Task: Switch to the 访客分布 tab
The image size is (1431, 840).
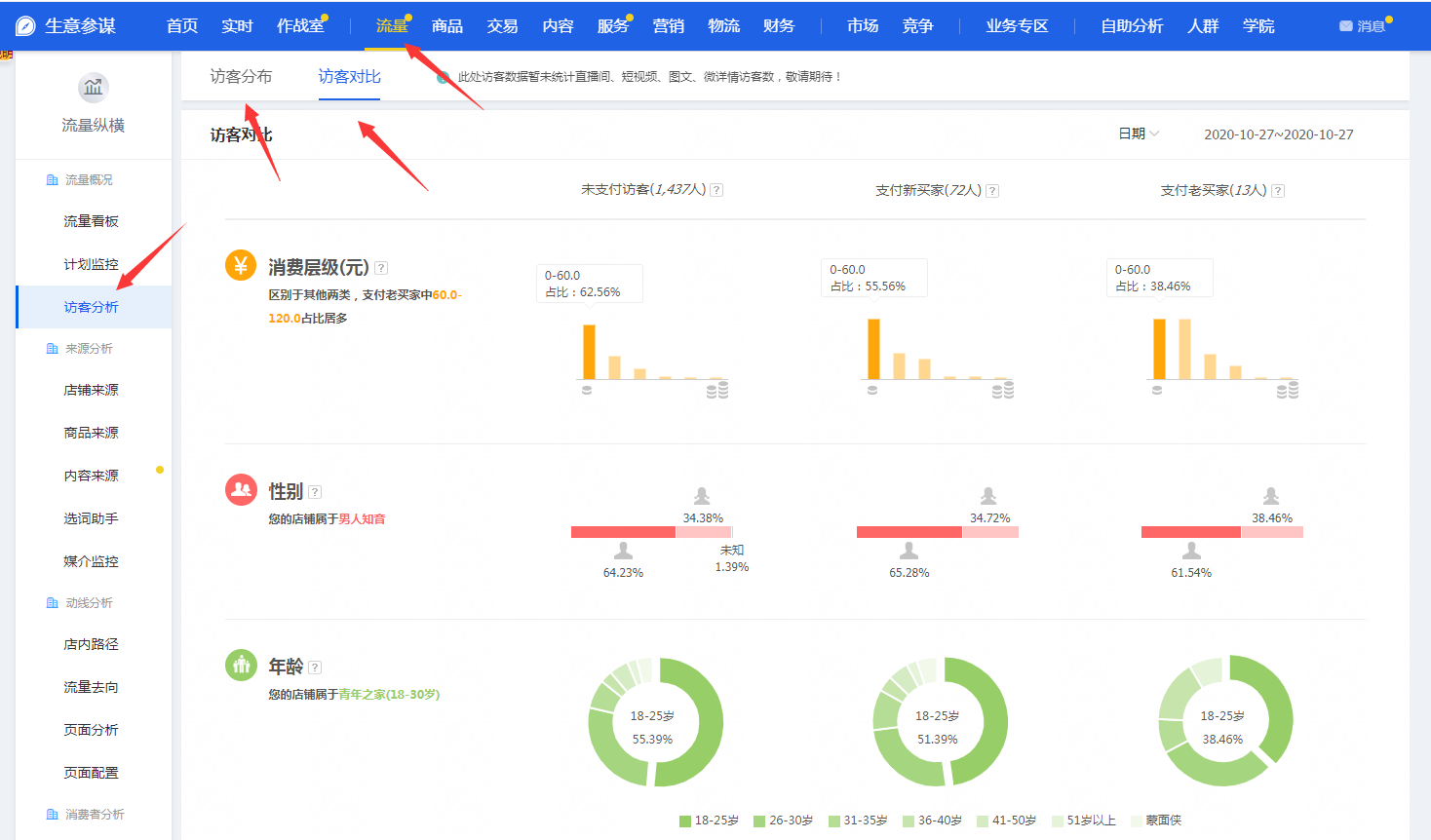Action: pos(241,76)
